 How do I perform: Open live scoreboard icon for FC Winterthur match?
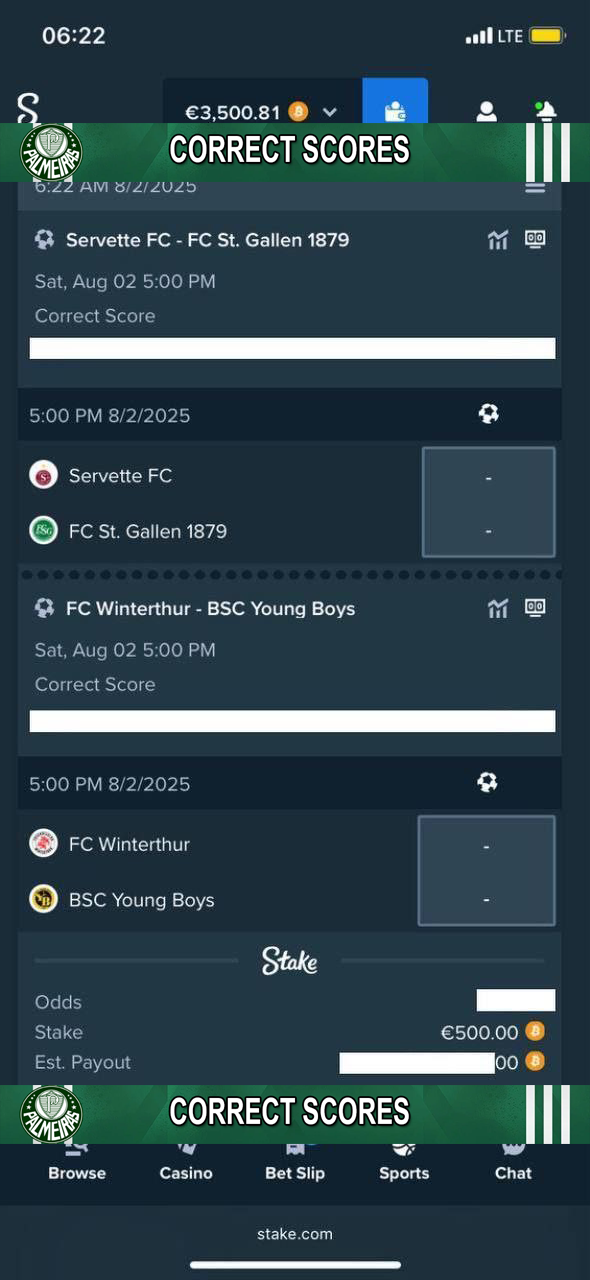pyautogui.click(x=535, y=607)
